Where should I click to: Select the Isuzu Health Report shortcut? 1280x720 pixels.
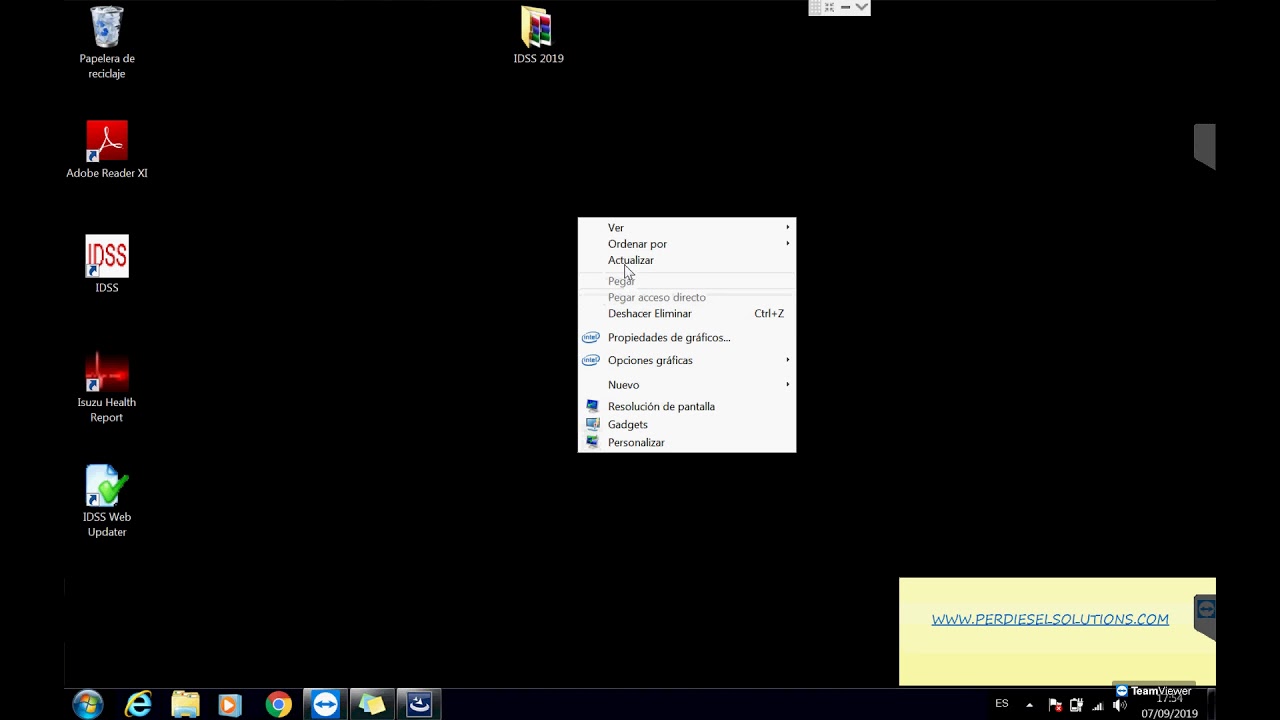pos(107,387)
